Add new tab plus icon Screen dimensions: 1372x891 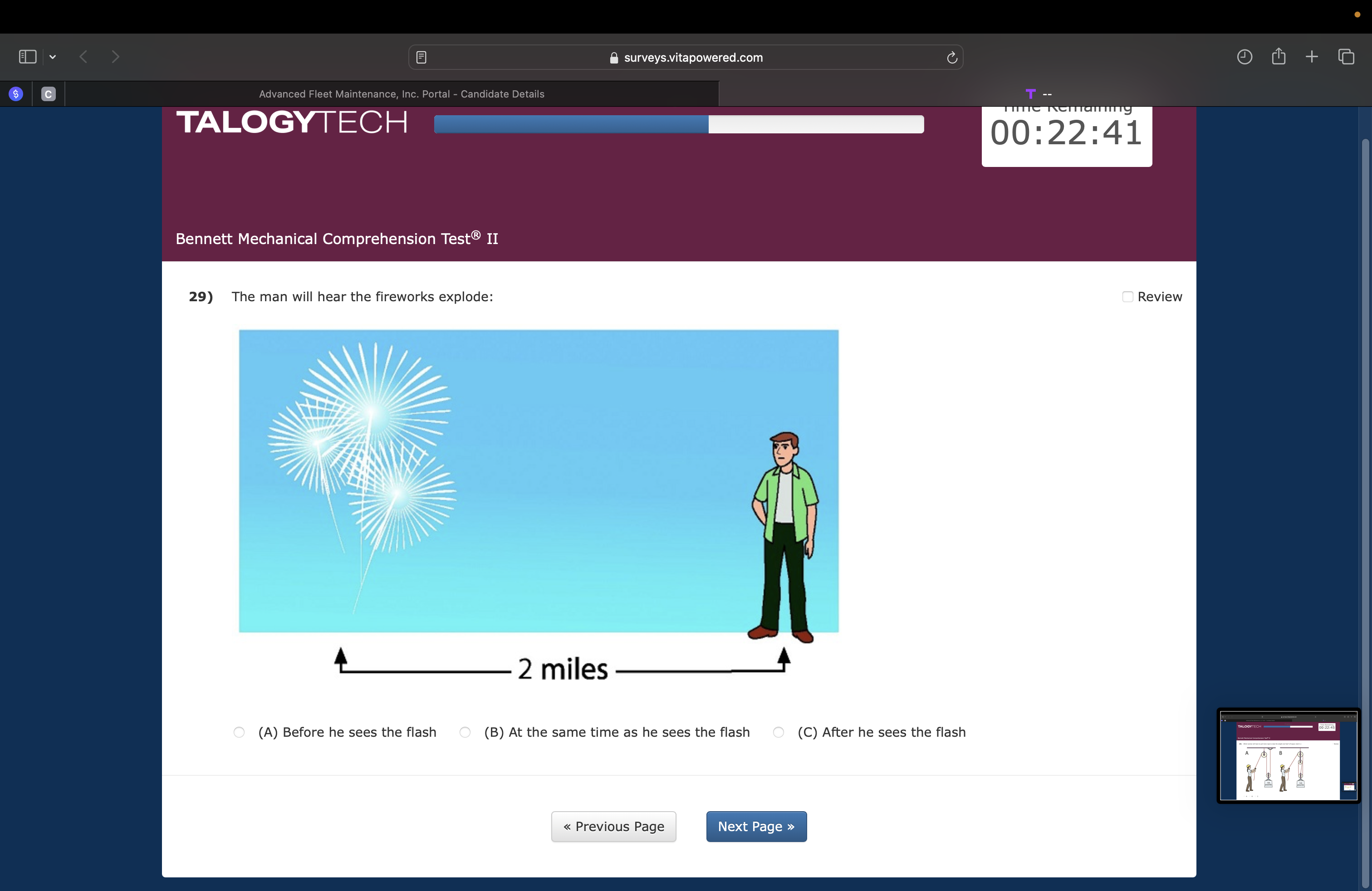pyautogui.click(x=1312, y=56)
